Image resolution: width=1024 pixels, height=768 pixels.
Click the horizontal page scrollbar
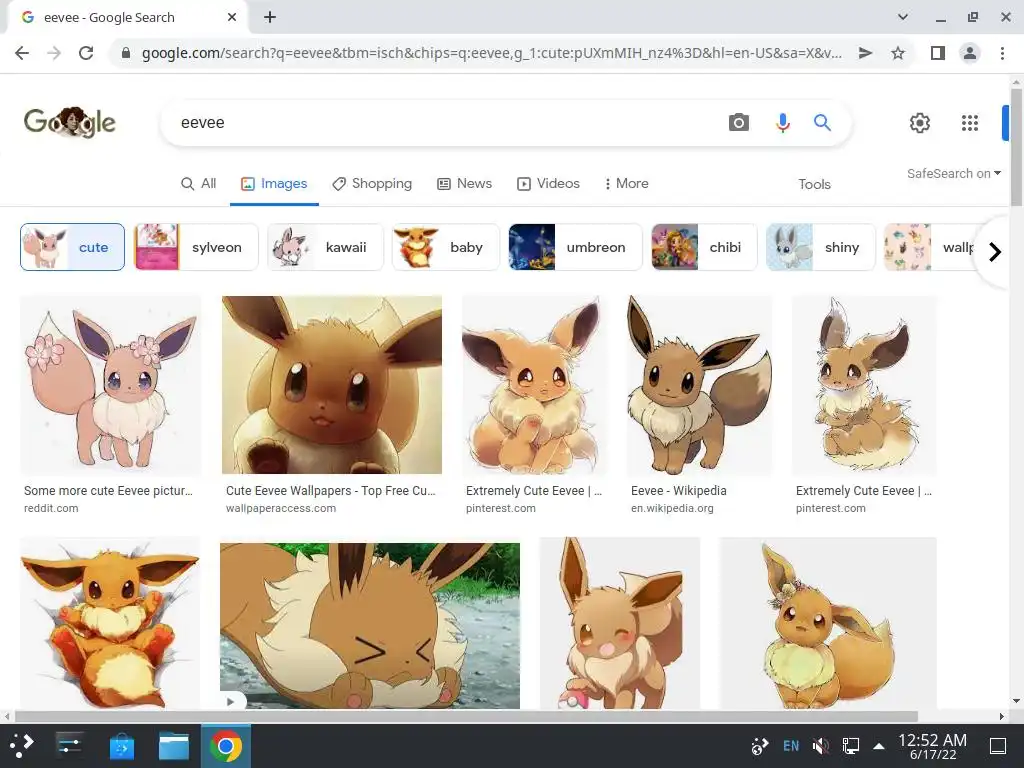tap(466, 716)
